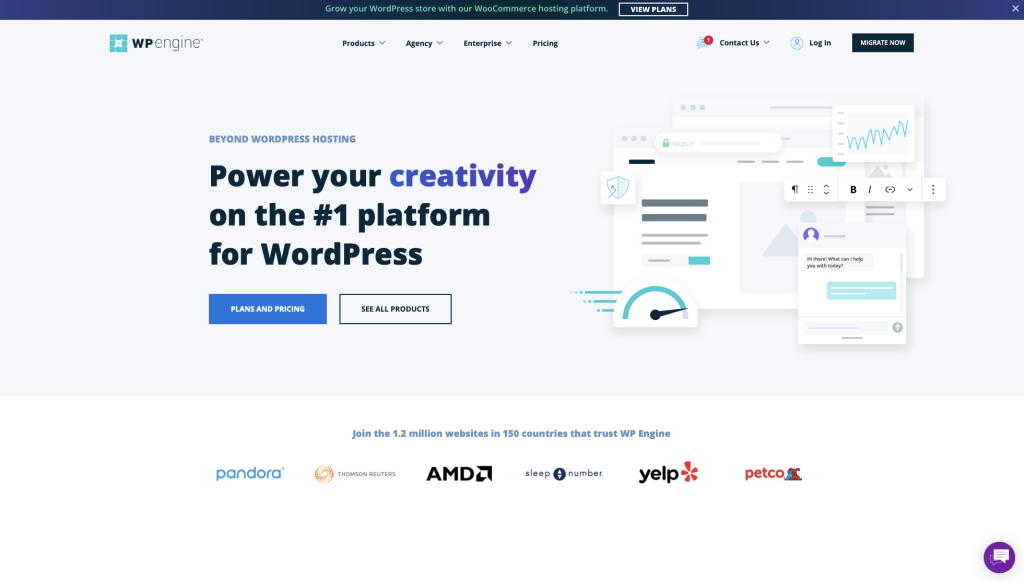The image size is (1024, 581).
Task: Click the line chart thumbnail
Action: pos(873,133)
